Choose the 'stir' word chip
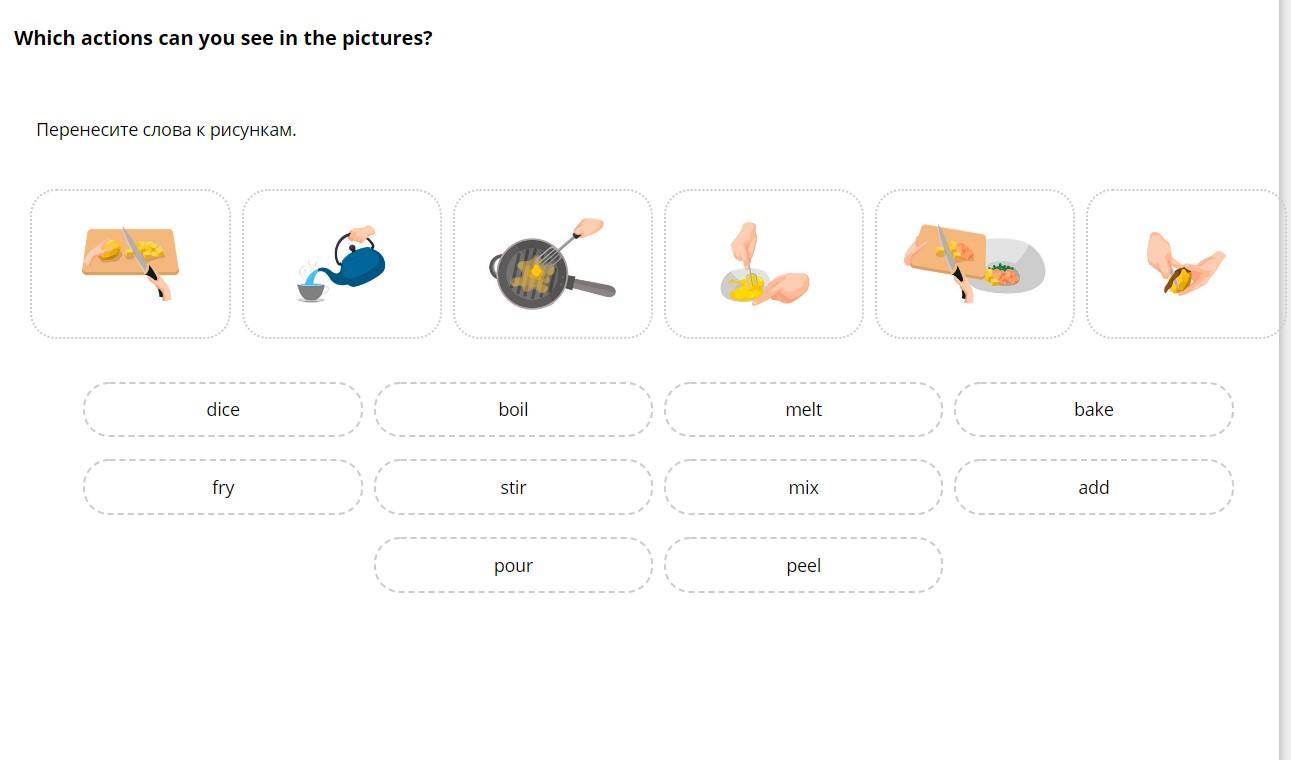The image size is (1291, 760). pos(513,488)
